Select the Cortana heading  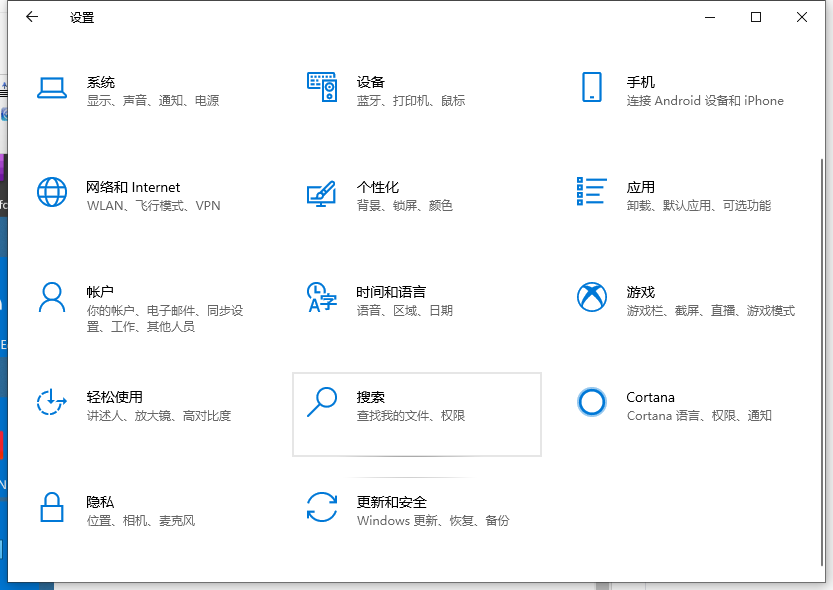coord(650,397)
